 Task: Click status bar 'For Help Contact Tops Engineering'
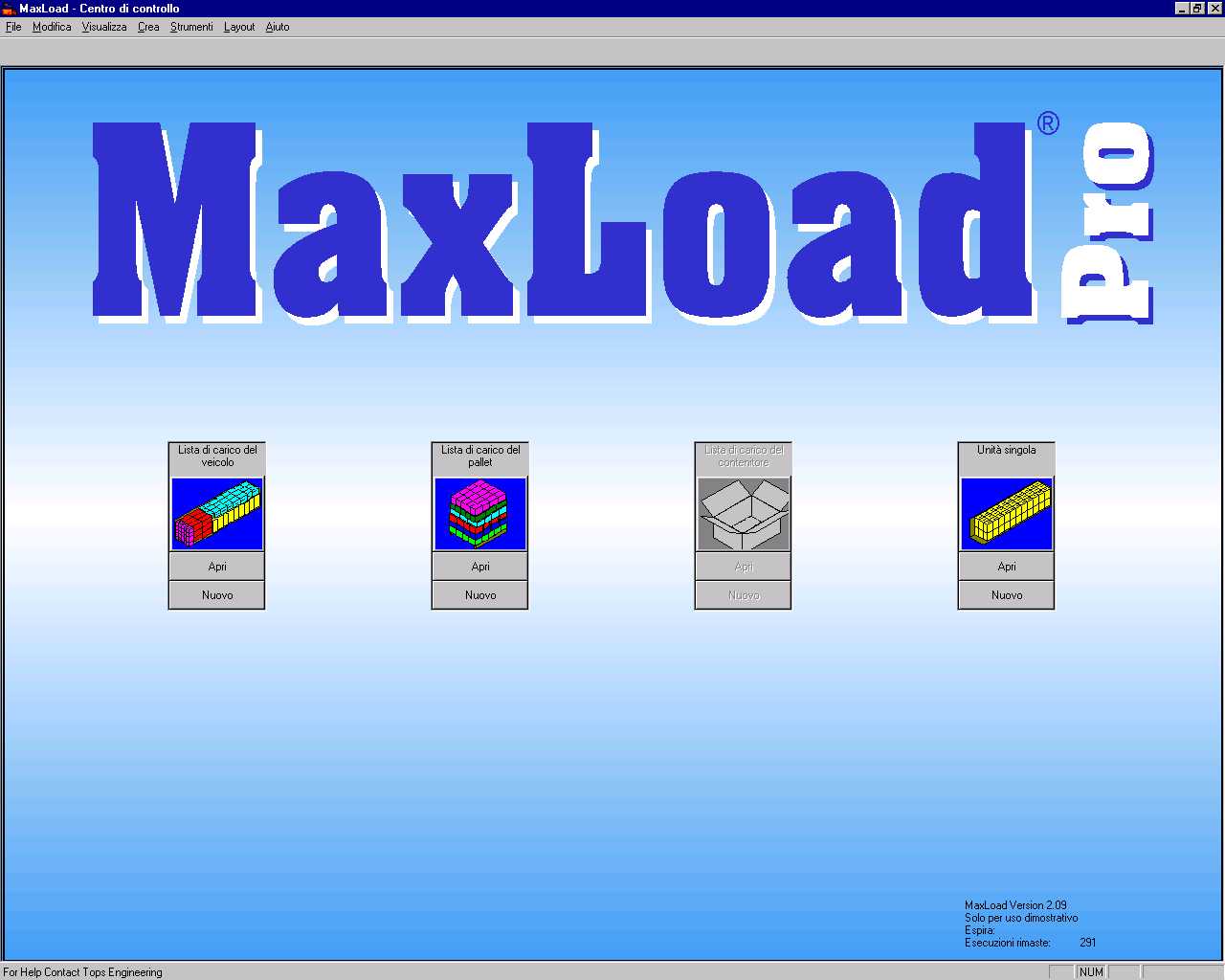pos(83,972)
